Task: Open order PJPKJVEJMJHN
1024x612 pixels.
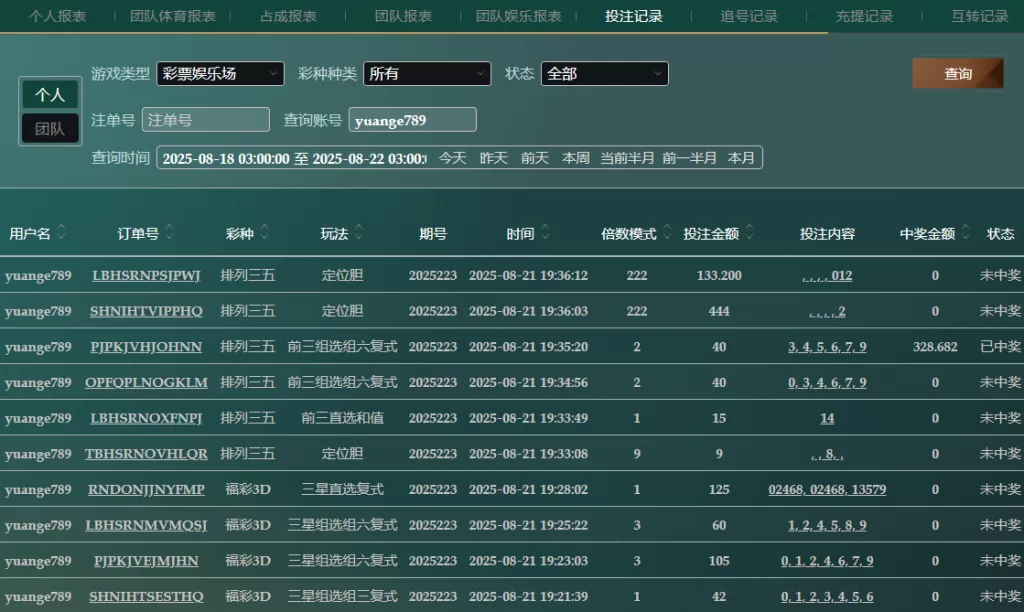Action: tap(146, 561)
